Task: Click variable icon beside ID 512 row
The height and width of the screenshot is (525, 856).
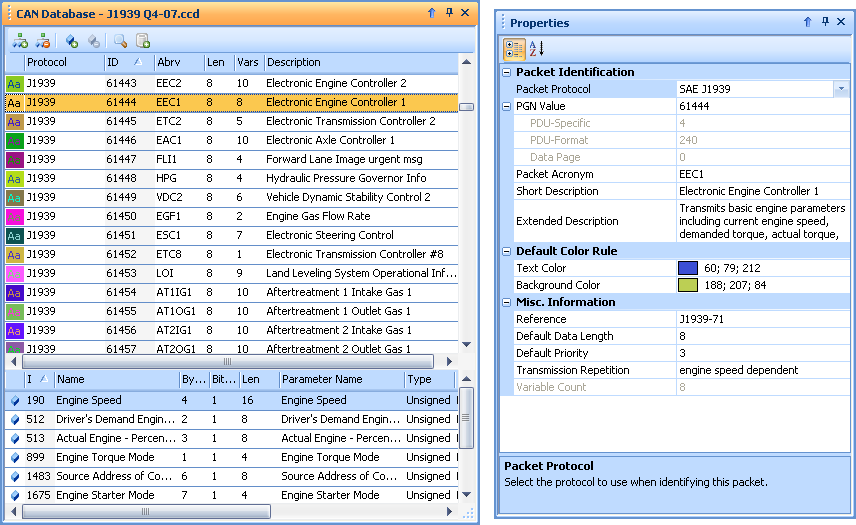Action: 15,420
